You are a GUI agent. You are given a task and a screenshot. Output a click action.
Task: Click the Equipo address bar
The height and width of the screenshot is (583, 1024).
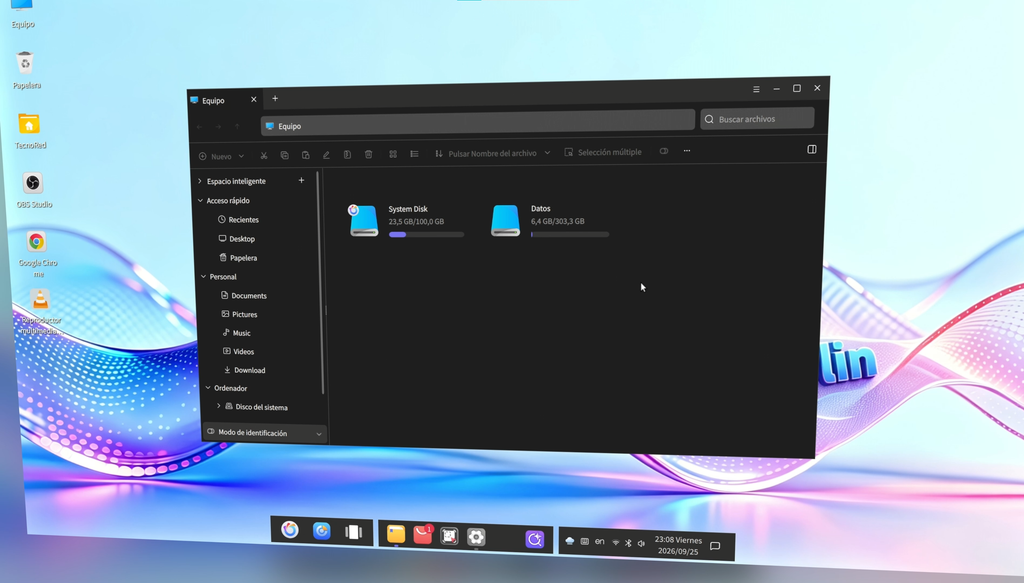pos(477,123)
